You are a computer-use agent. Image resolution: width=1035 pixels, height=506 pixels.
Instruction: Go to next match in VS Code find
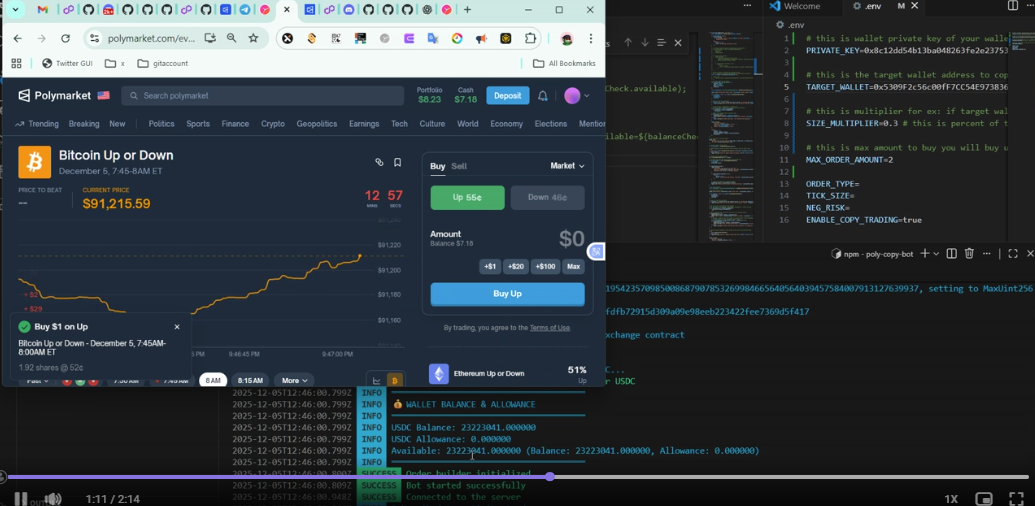tap(644, 43)
